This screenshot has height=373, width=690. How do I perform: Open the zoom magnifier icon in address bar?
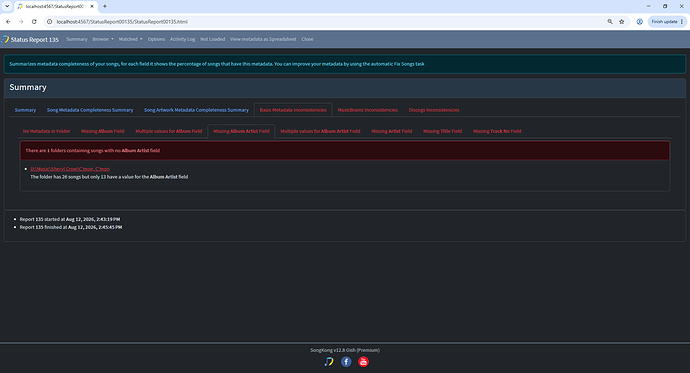pyautogui.click(x=610, y=22)
